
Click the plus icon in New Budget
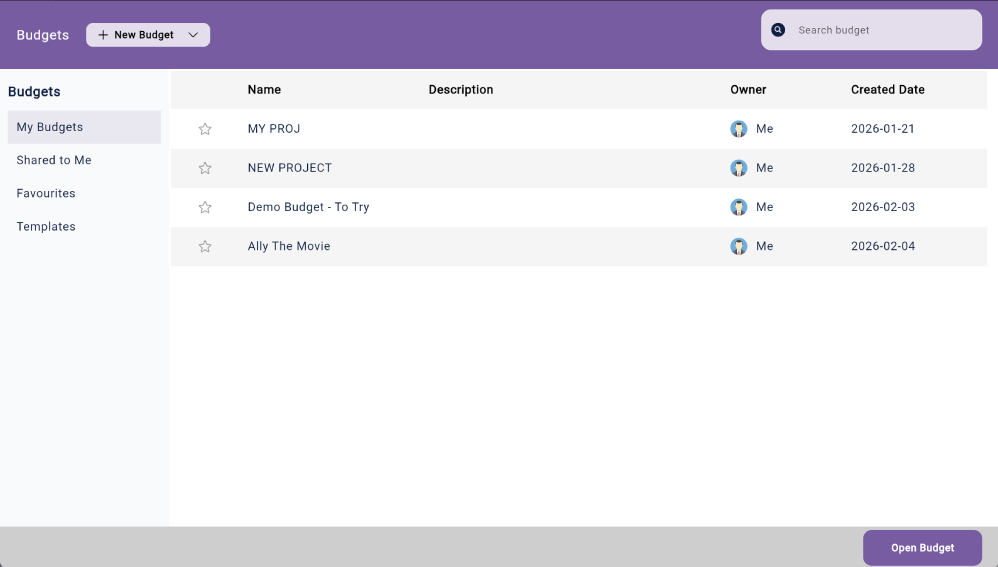103,35
